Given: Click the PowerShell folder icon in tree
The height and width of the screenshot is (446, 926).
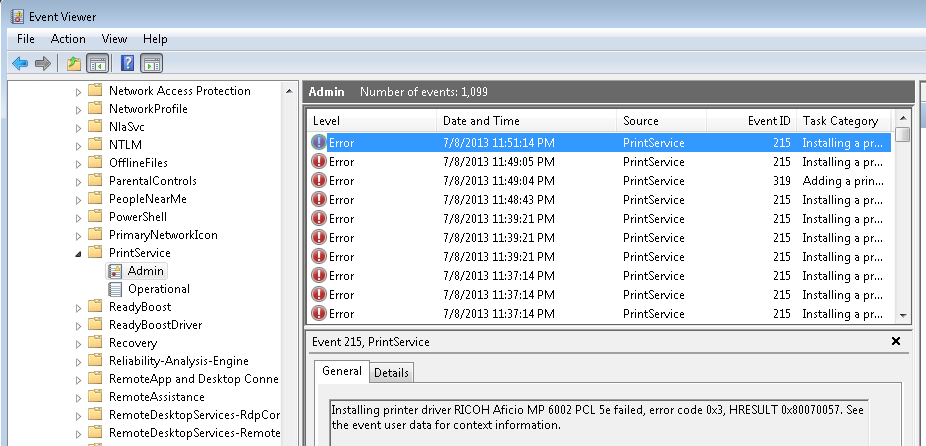Looking at the screenshot, I should coord(95,217).
